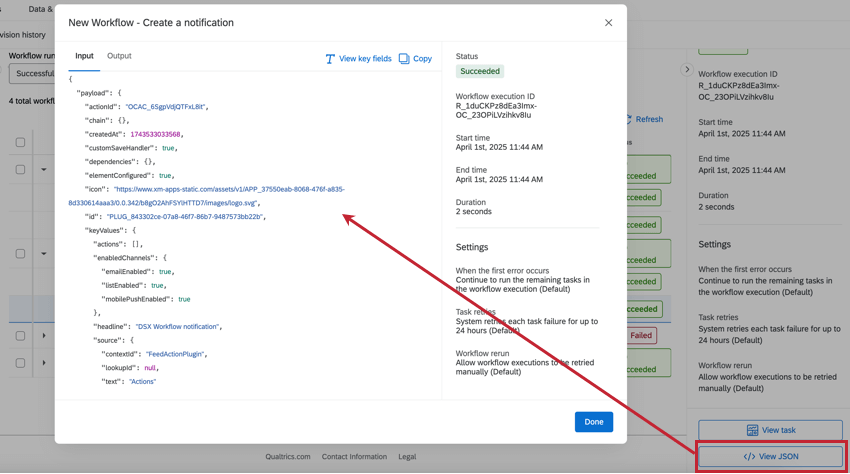
Task: Open the icon logo.svg URL link
Action: (x=207, y=196)
